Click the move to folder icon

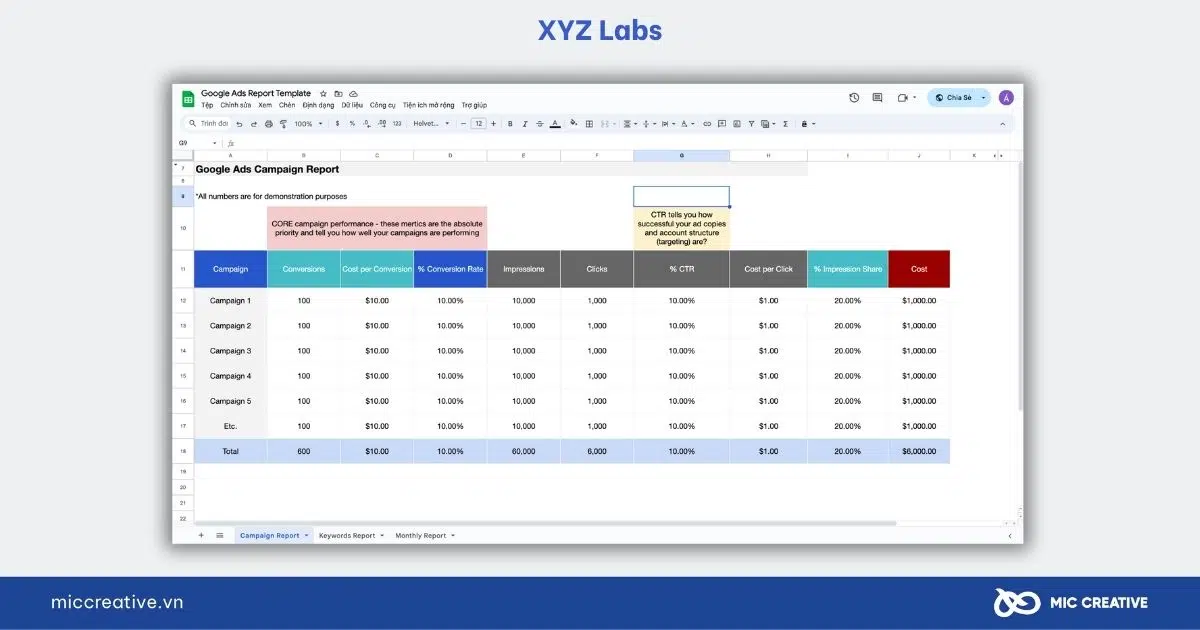pos(338,94)
